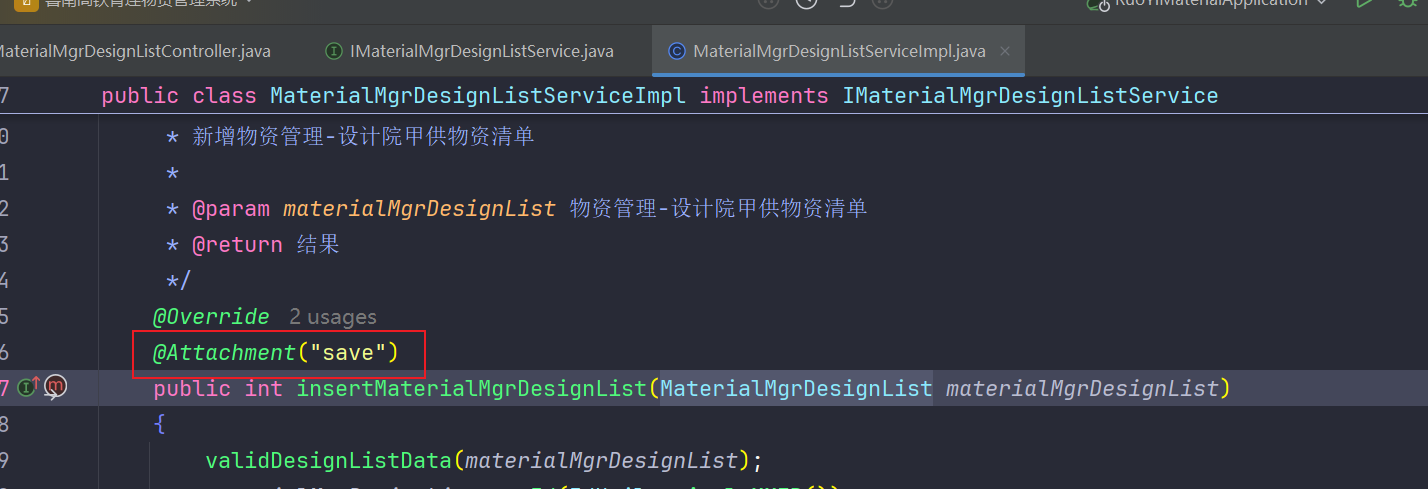The height and width of the screenshot is (489, 1428).
Task: Click the MaterialMgrDesignList parameter type
Action: [796, 388]
